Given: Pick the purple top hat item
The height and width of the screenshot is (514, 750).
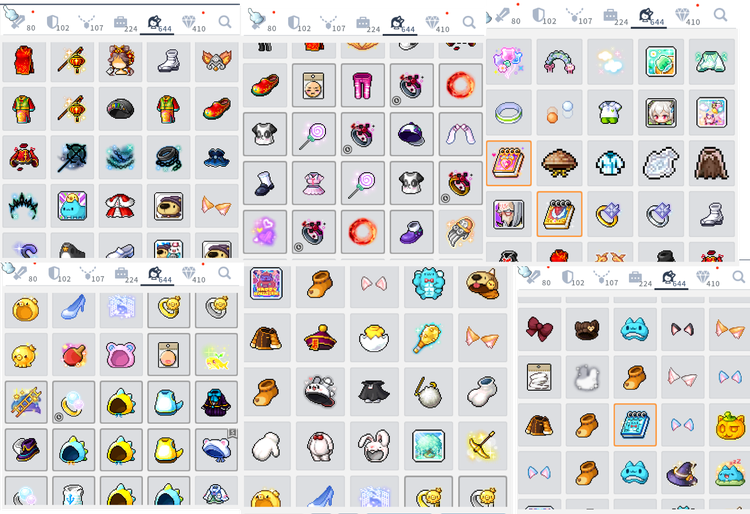Looking at the screenshot, I should 26,449.
